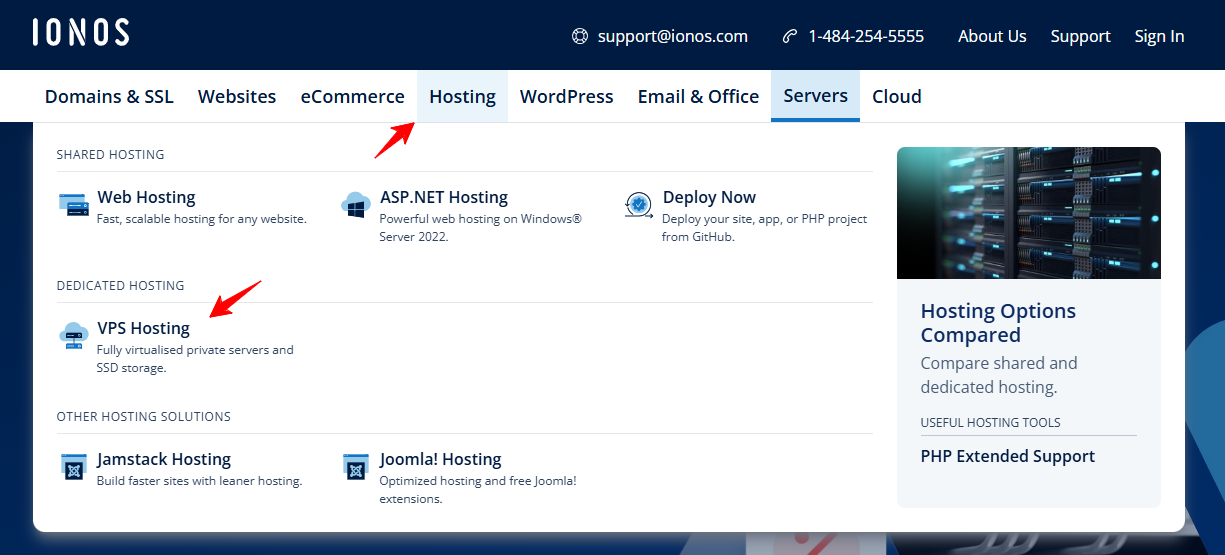
Task: Click 'Powerful web hosting on Windows® Server 2022.' text
Action: pyautogui.click(x=480, y=228)
